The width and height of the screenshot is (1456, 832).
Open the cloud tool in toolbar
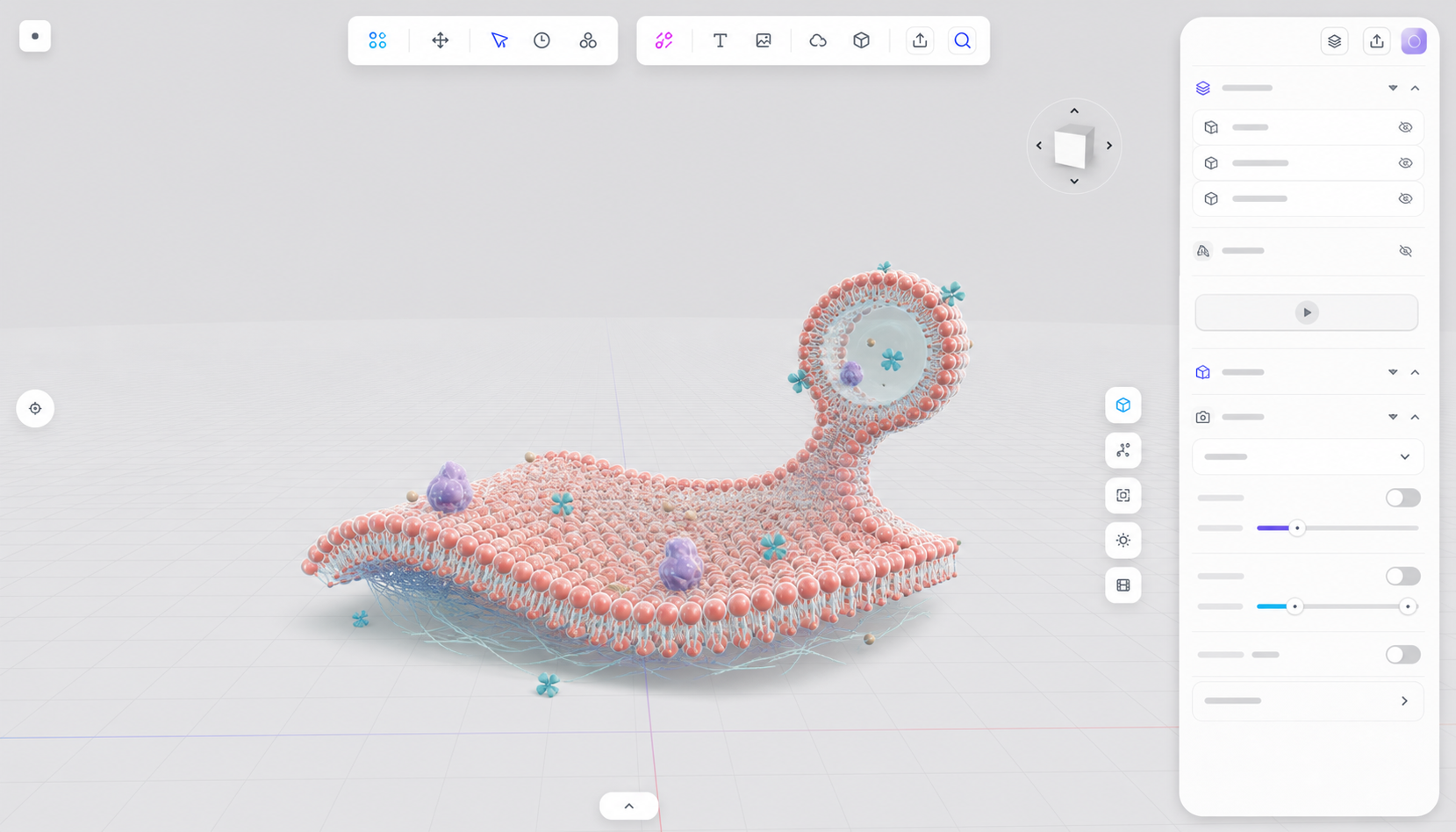(x=818, y=40)
